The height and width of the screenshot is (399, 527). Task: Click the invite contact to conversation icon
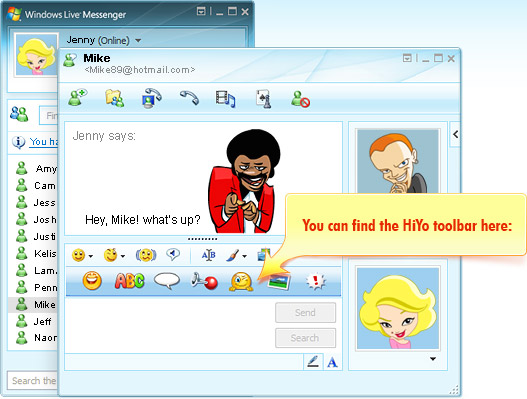tap(78, 98)
